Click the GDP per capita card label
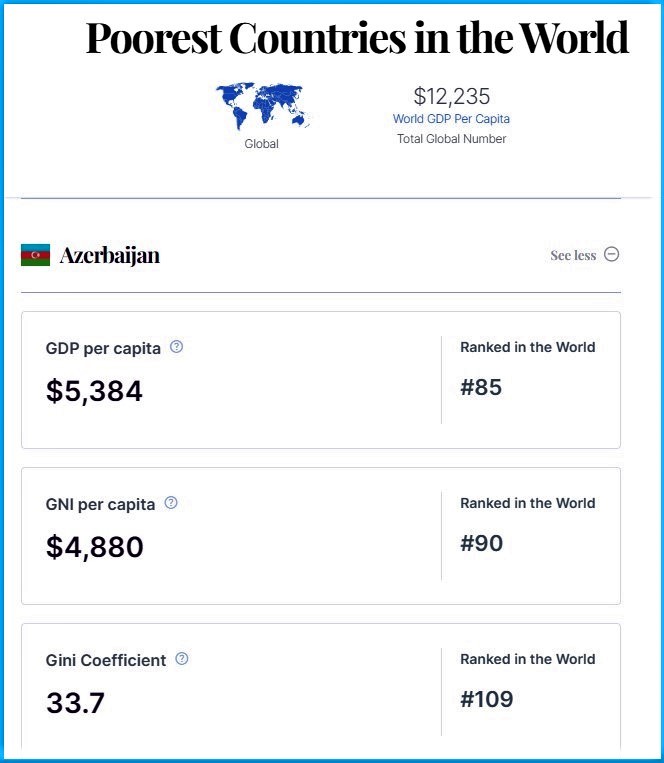Viewport: 664px width, 763px height. (x=103, y=348)
